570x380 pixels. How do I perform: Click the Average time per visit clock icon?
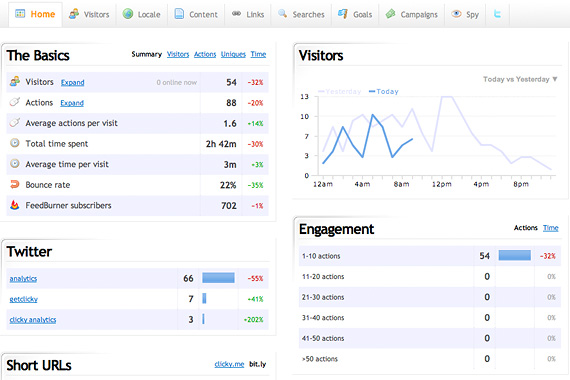coord(15,164)
